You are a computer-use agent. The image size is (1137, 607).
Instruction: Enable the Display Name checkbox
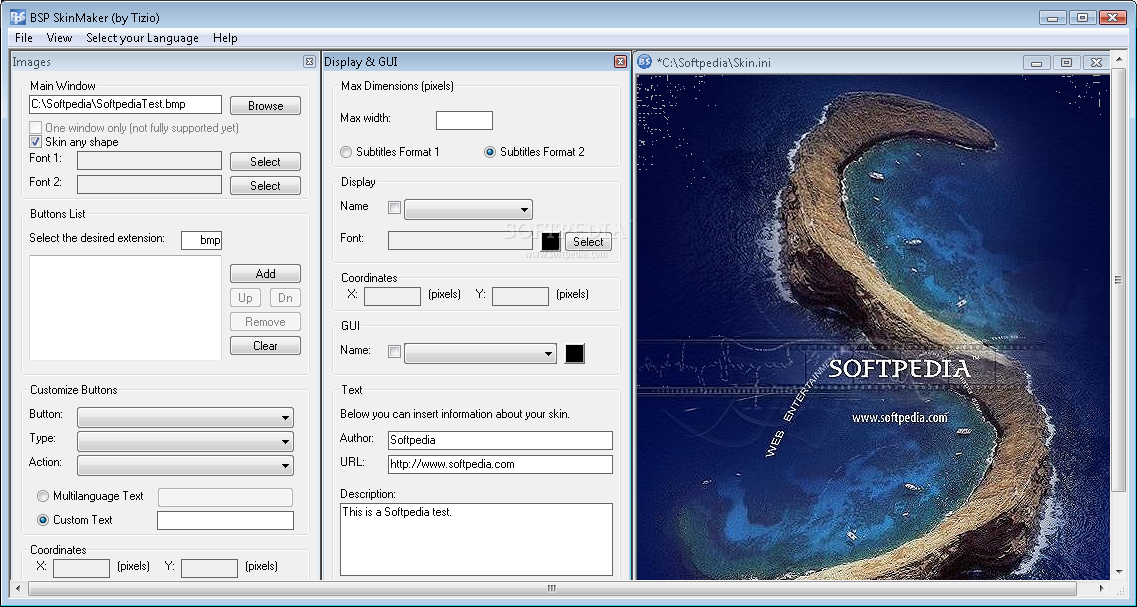[394, 207]
